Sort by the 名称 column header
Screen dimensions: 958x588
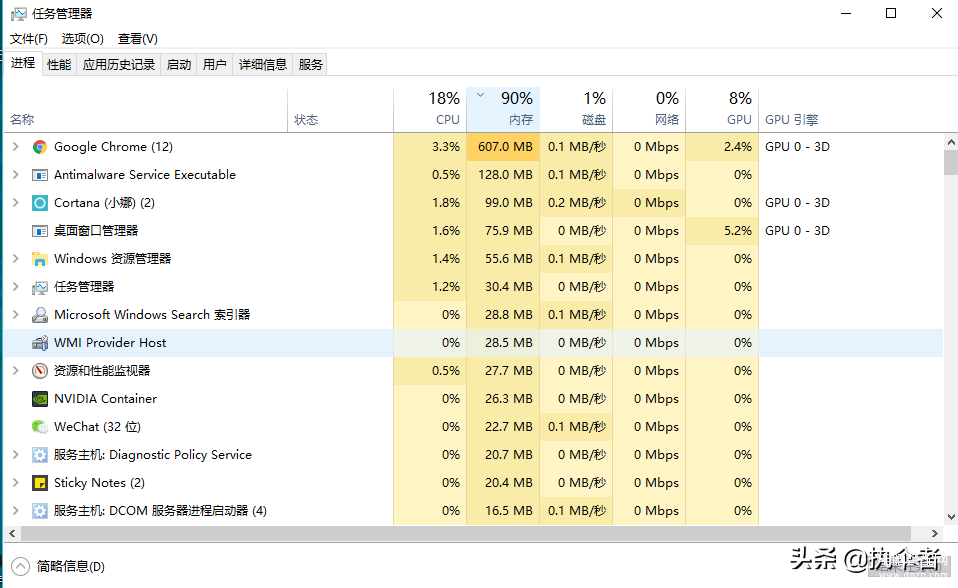(x=145, y=111)
